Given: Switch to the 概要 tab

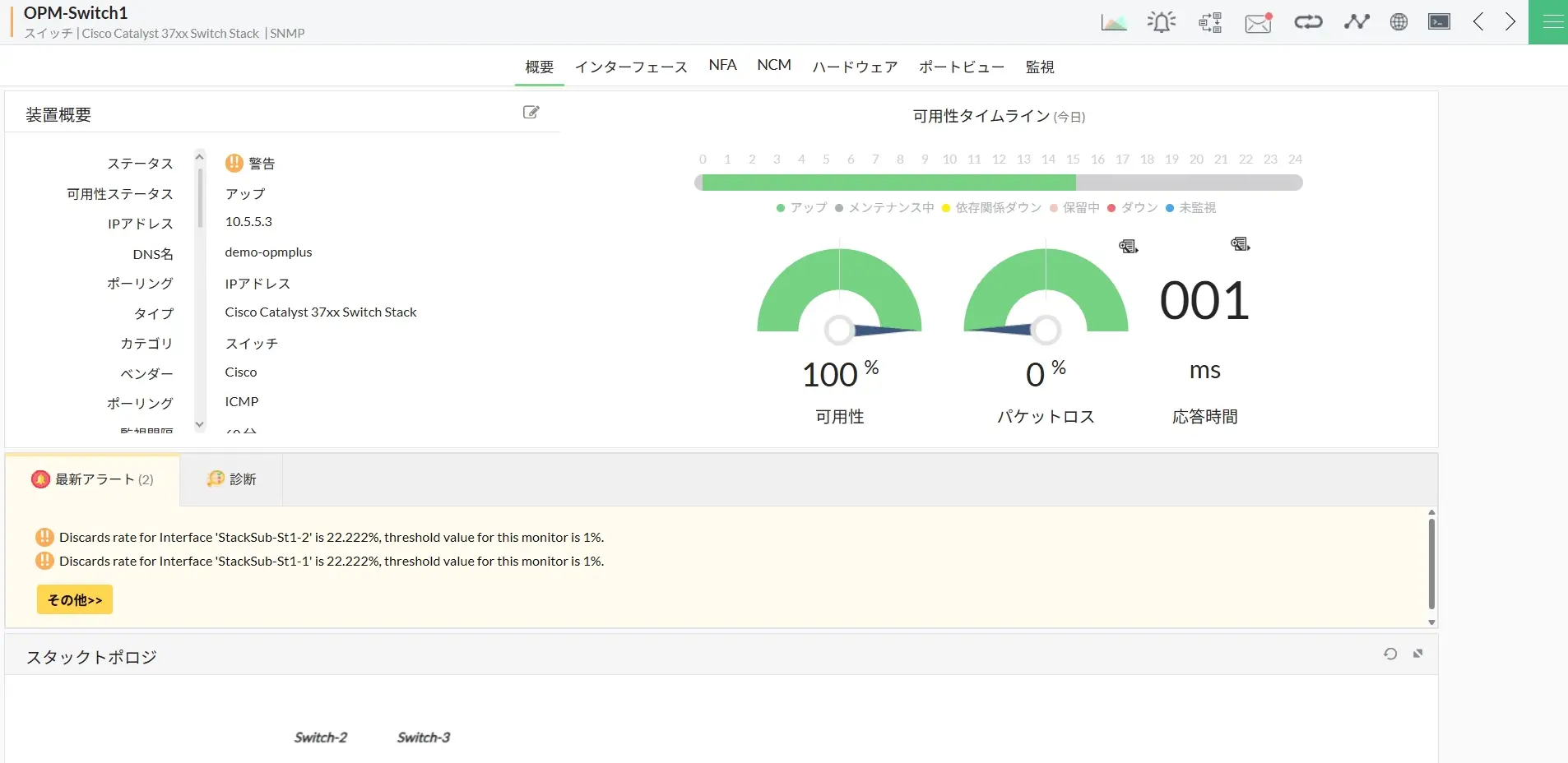Looking at the screenshot, I should tap(540, 67).
